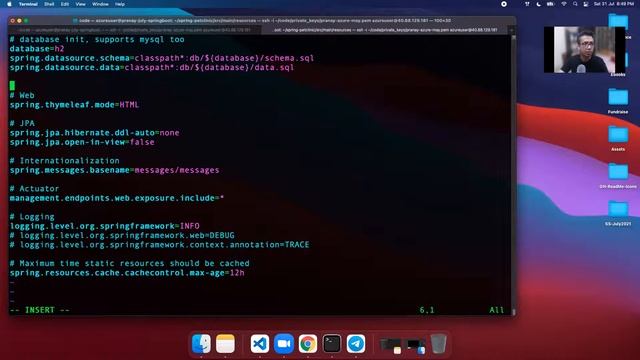This screenshot has width=640, height=360.
Task: Click the 'database=h2' line
Action: click(x=37, y=49)
